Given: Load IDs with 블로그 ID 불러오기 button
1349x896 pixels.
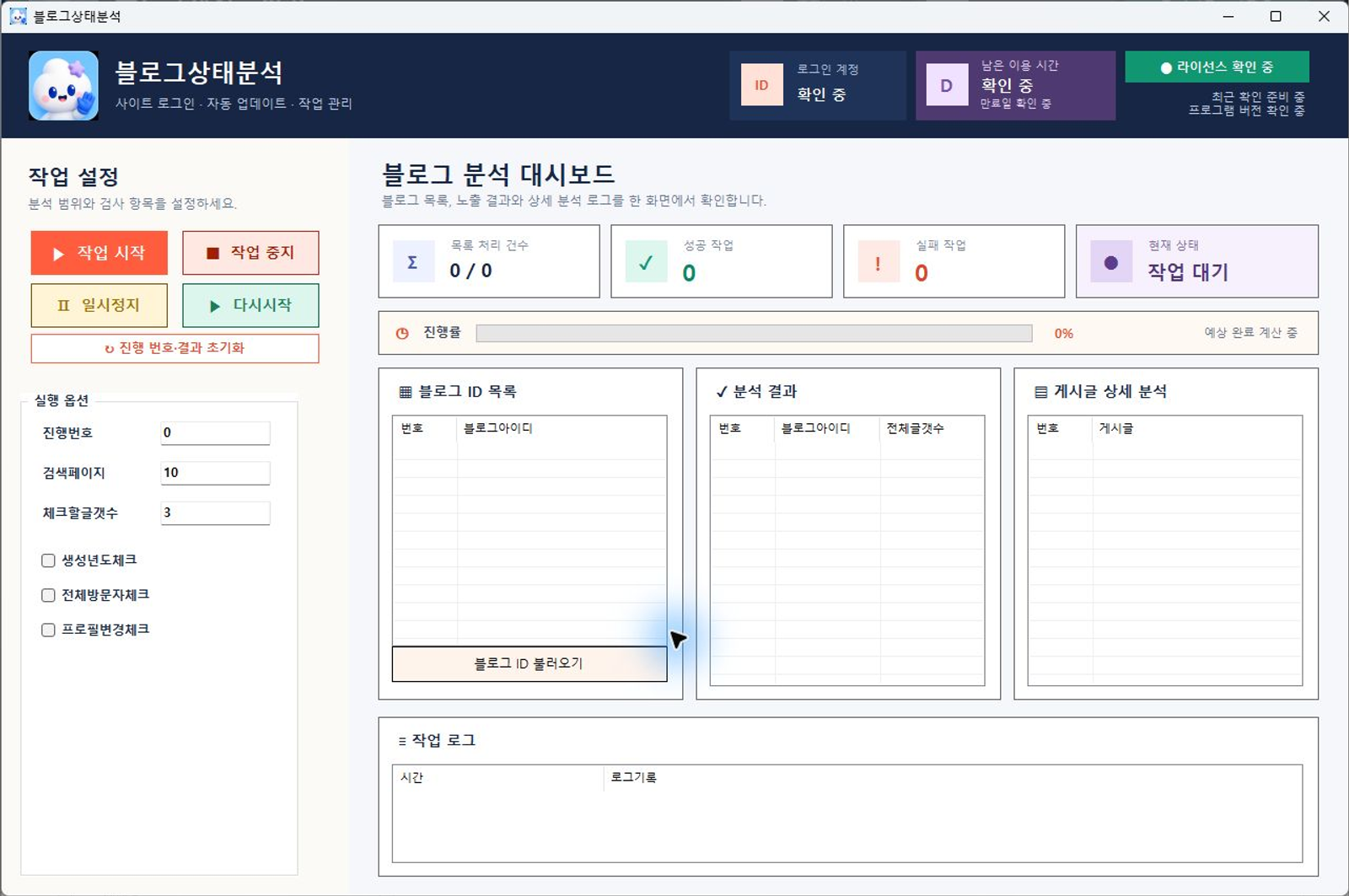Looking at the screenshot, I should tap(529, 663).
